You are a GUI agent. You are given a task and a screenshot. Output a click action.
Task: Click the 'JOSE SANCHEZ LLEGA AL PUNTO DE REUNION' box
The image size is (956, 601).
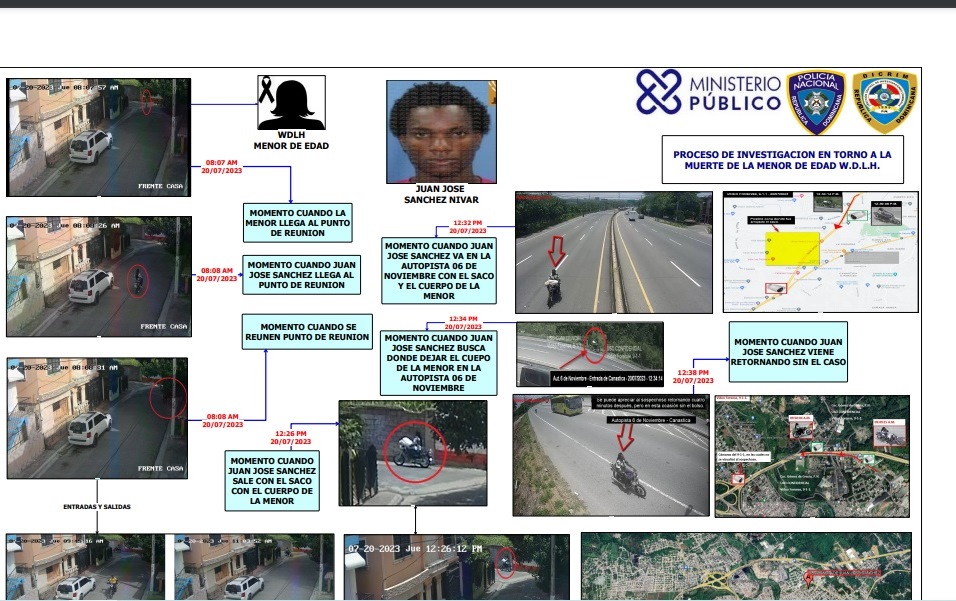click(301, 275)
